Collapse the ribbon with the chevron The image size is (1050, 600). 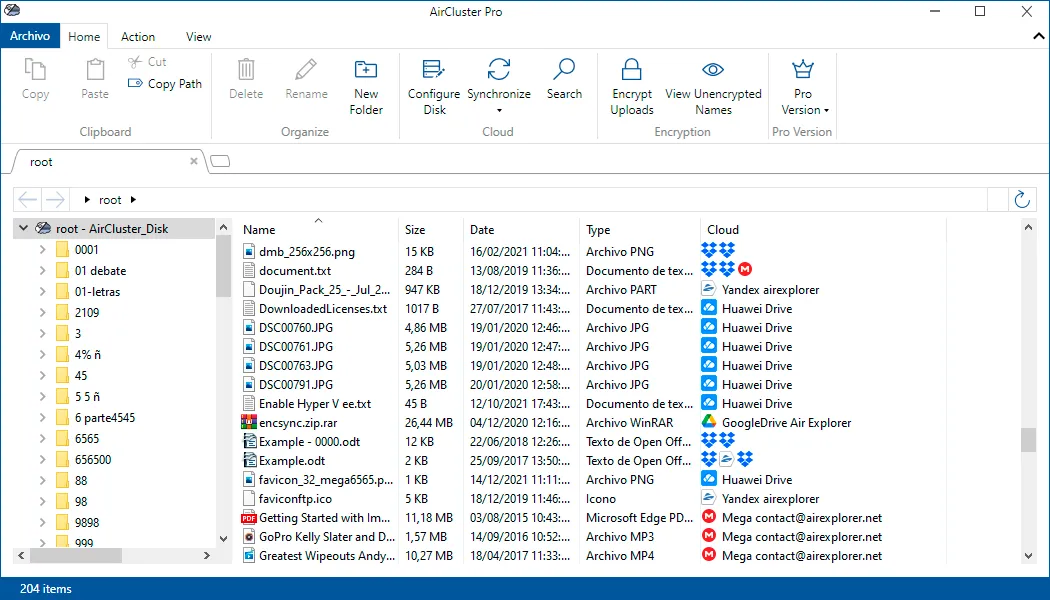coord(1038,37)
